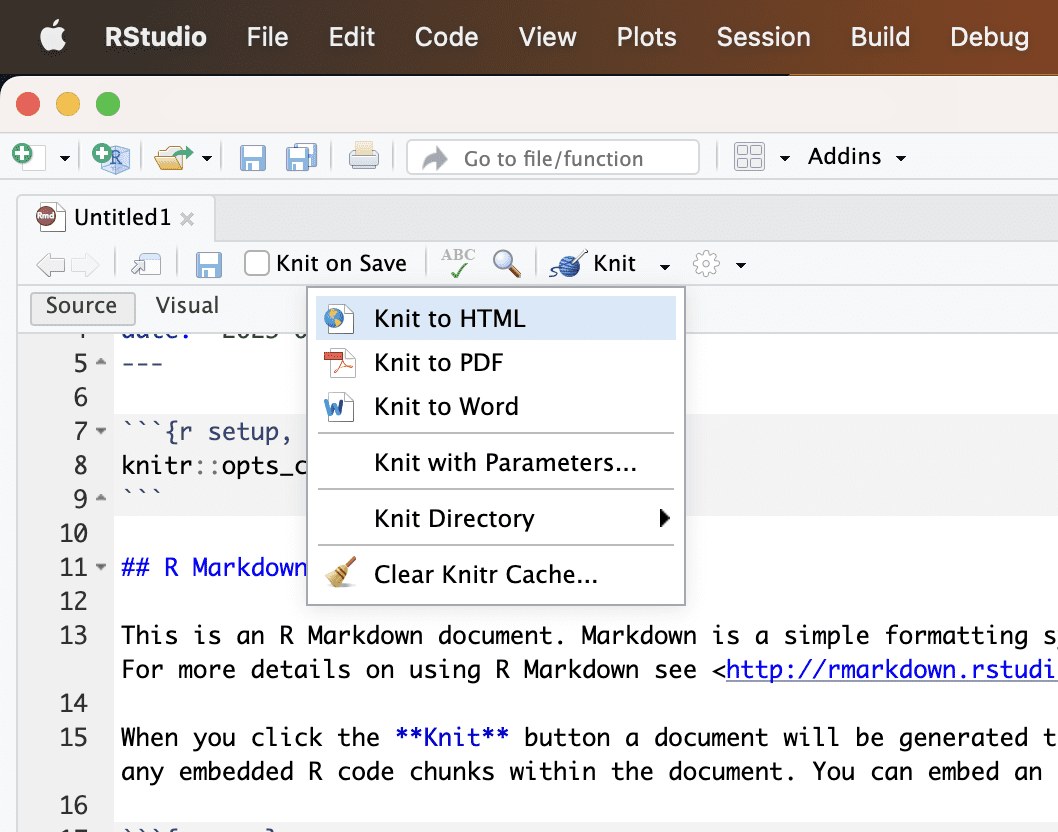Open the File menu
This screenshot has height=832, width=1058.
267,37
